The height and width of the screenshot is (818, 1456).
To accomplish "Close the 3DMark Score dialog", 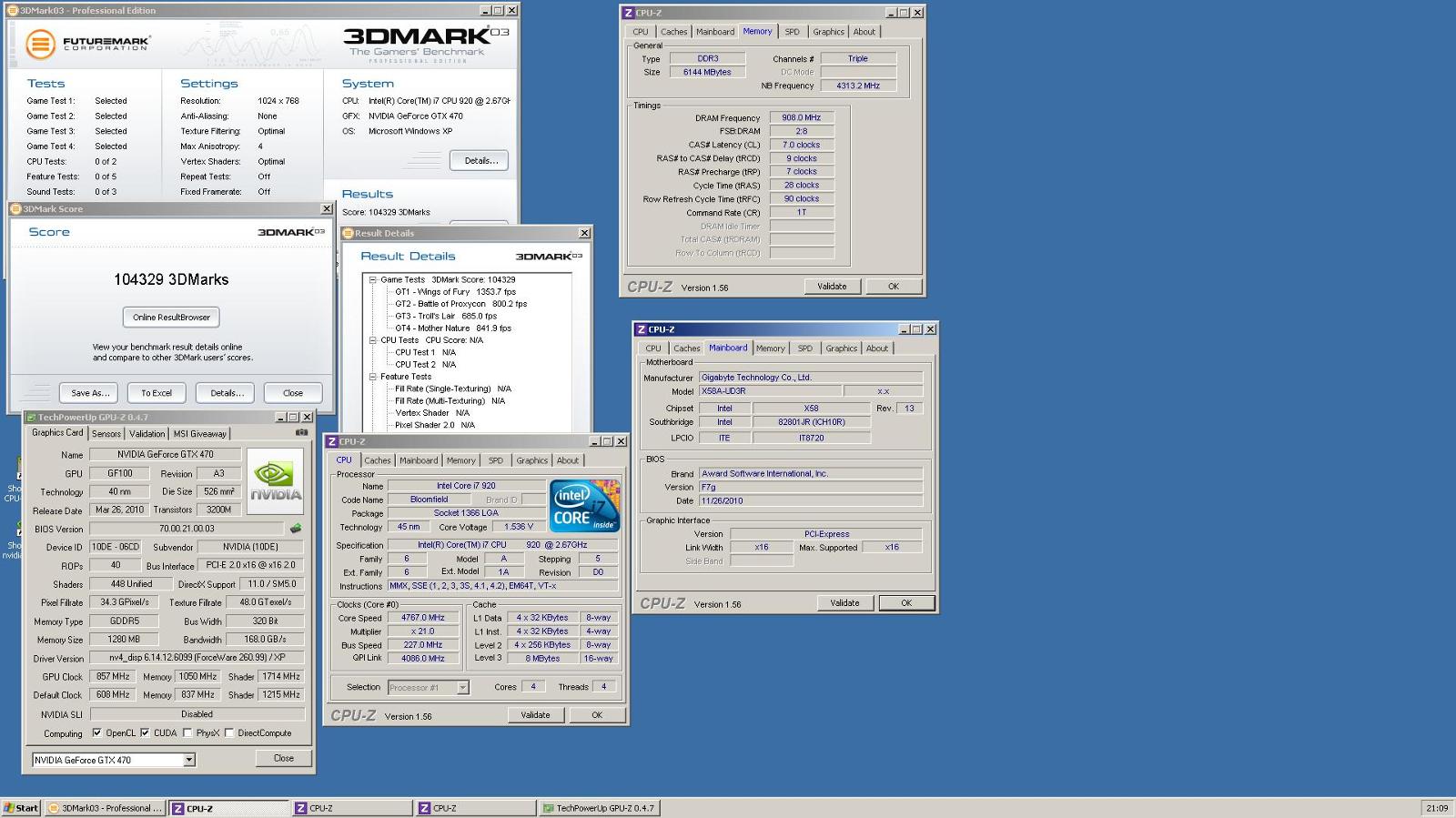I will point(327,208).
